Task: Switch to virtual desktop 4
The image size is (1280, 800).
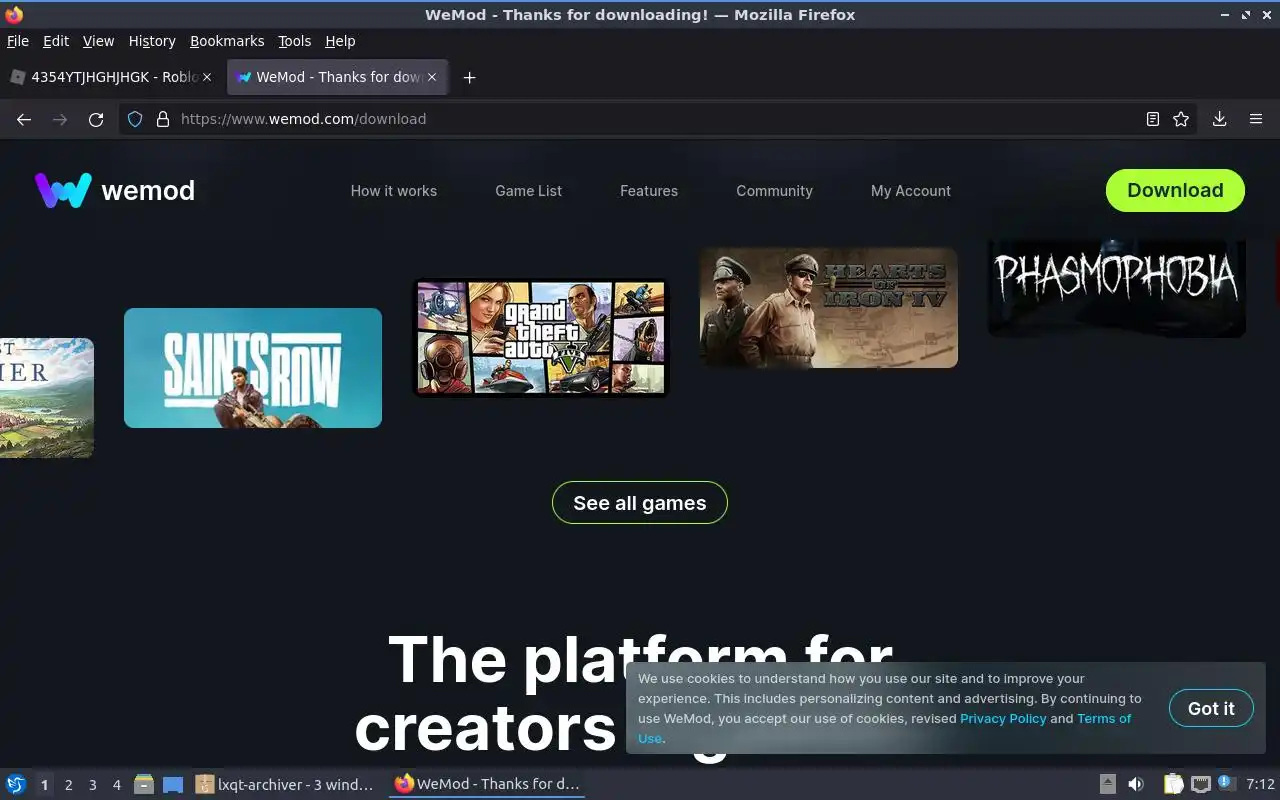Action: point(116,785)
